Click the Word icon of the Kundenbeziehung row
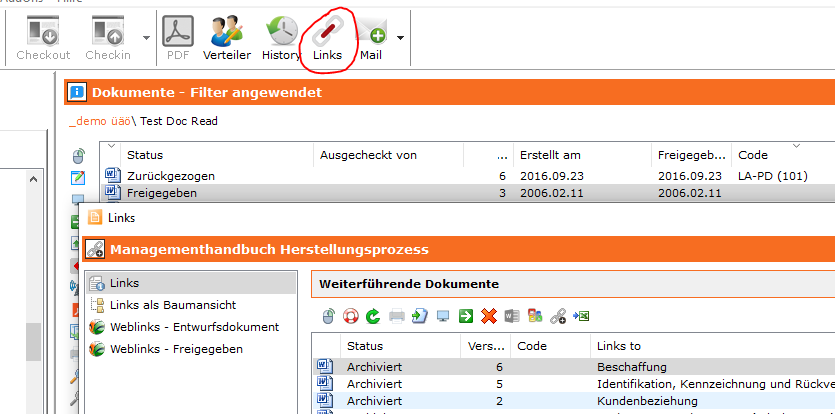 (325, 400)
